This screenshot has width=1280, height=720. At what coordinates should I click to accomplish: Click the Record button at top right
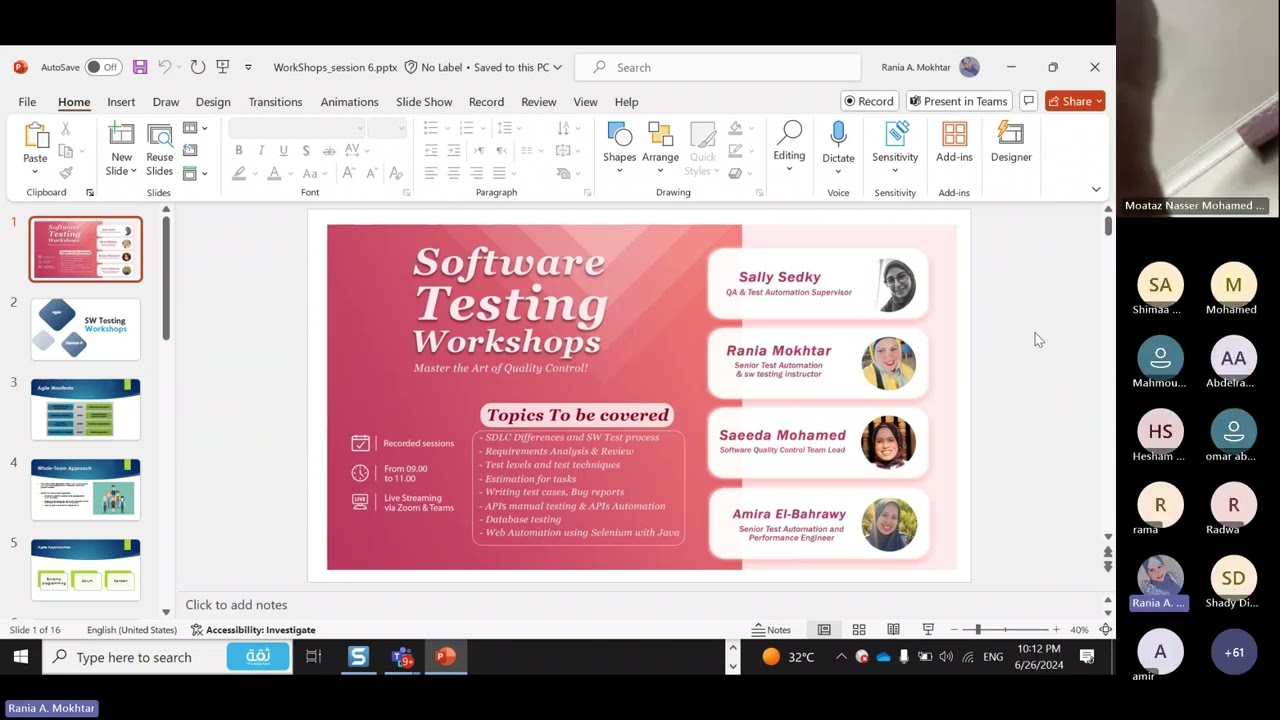tap(868, 101)
